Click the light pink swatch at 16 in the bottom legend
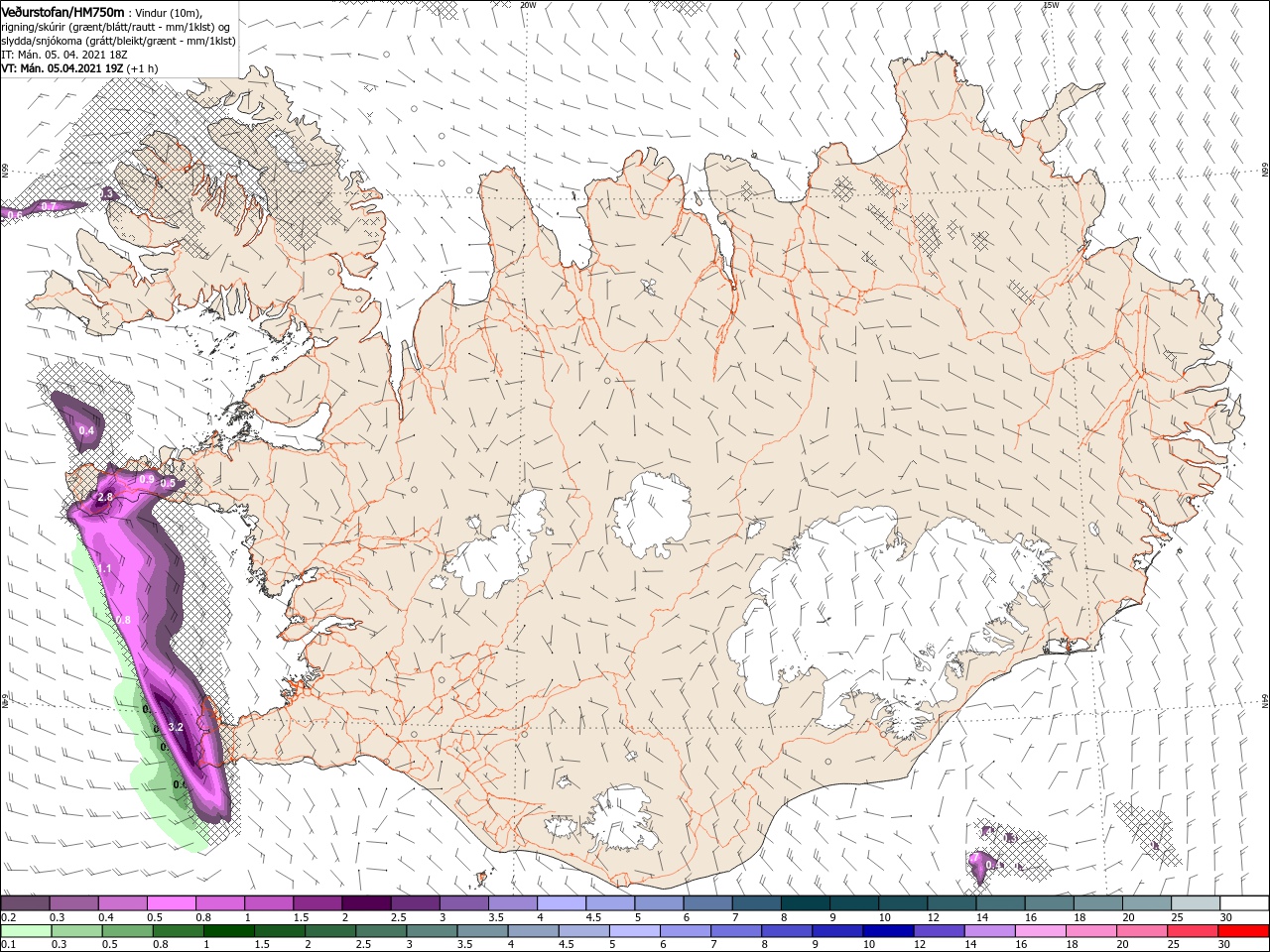 click(1041, 931)
